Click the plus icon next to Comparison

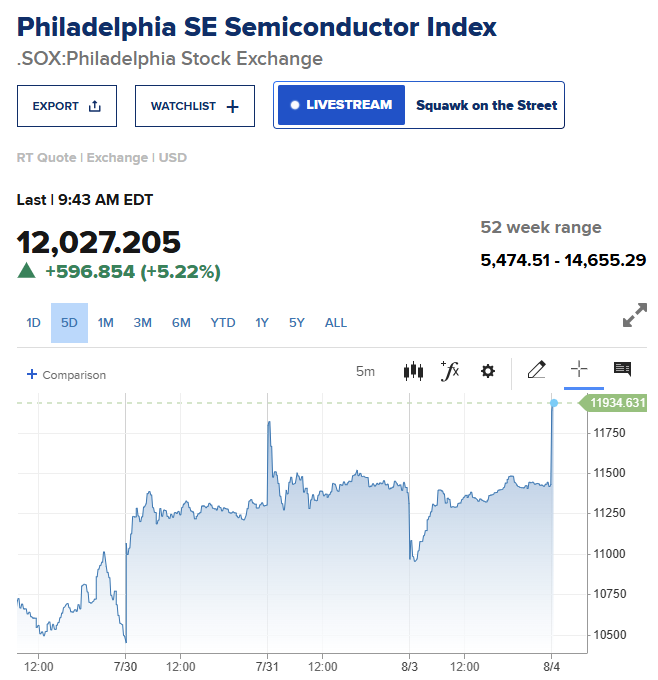click(32, 374)
